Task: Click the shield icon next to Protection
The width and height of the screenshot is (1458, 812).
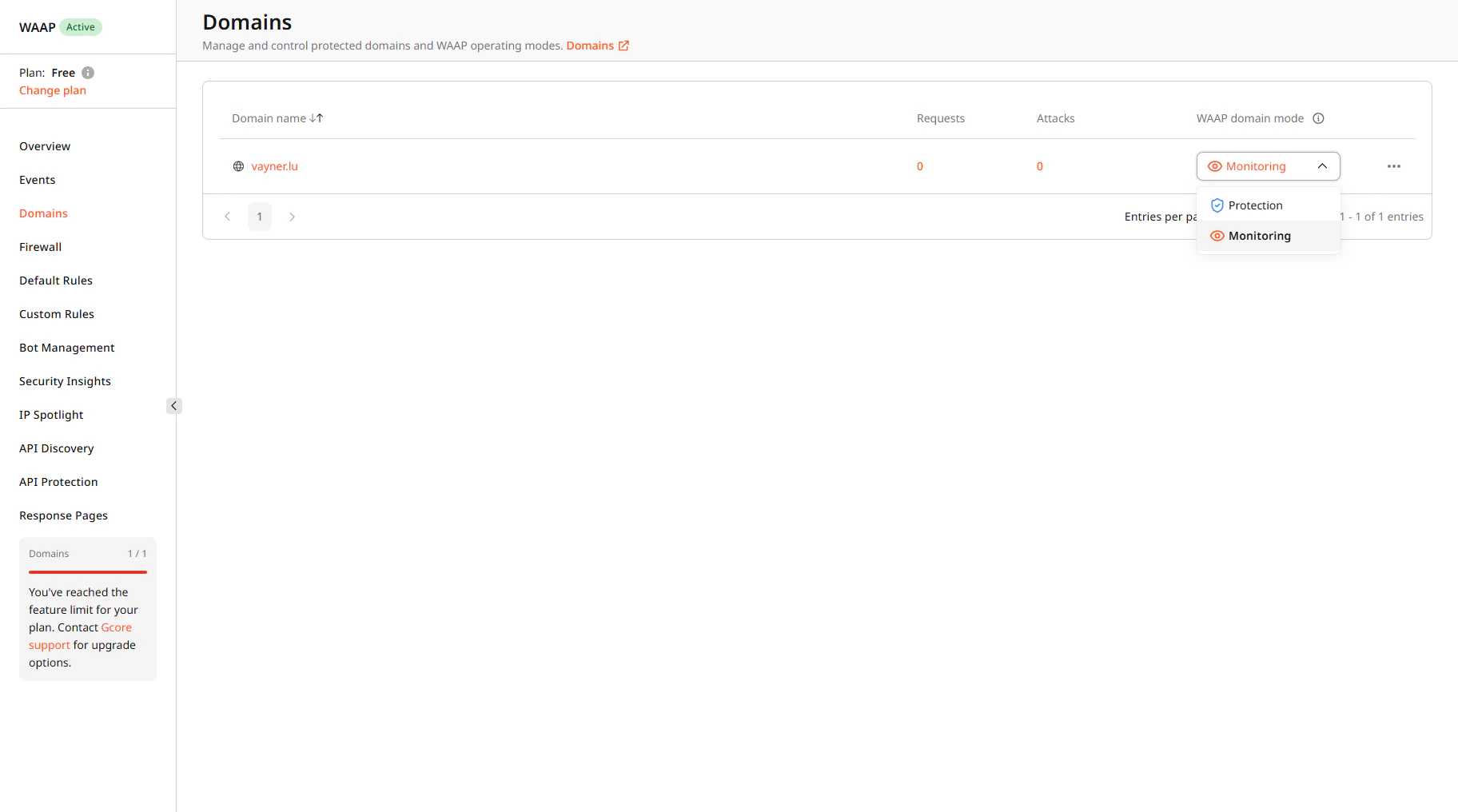Action: pyautogui.click(x=1217, y=205)
